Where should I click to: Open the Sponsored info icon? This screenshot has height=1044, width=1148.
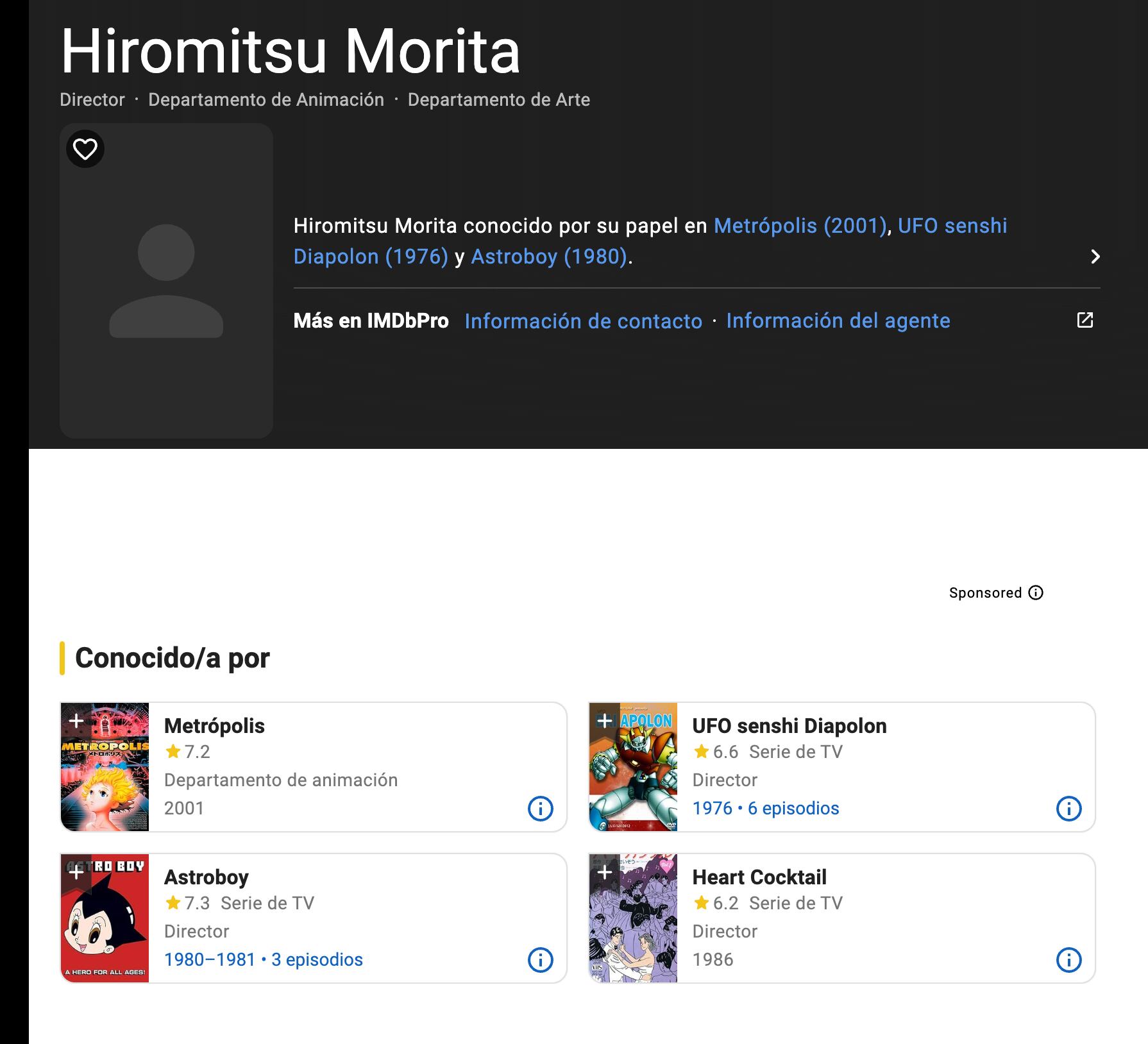(1036, 593)
